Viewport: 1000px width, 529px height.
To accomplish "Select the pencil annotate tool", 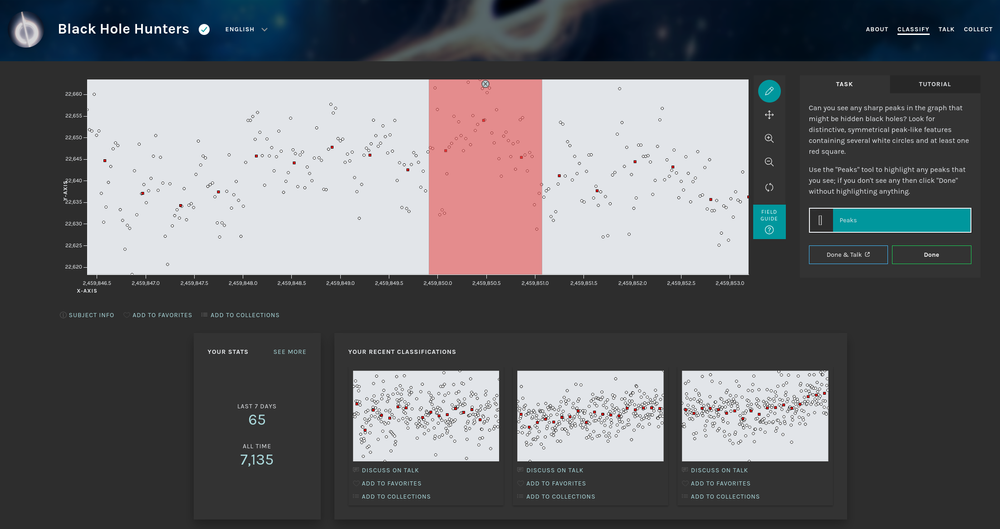I will click(769, 91).
